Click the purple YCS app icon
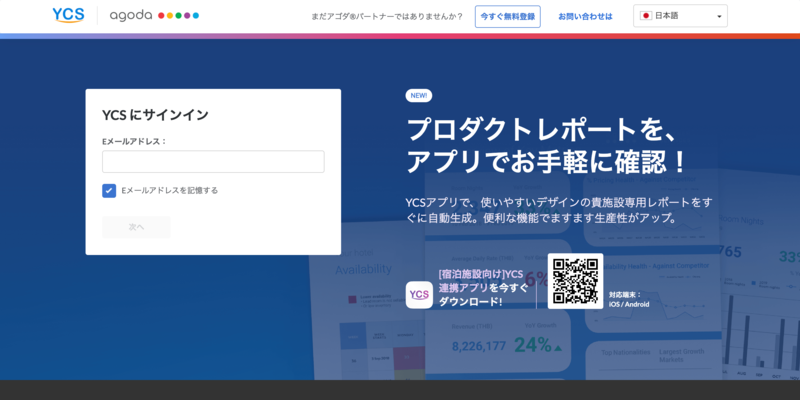The image size is (800, 400). (x=419, y=295)
